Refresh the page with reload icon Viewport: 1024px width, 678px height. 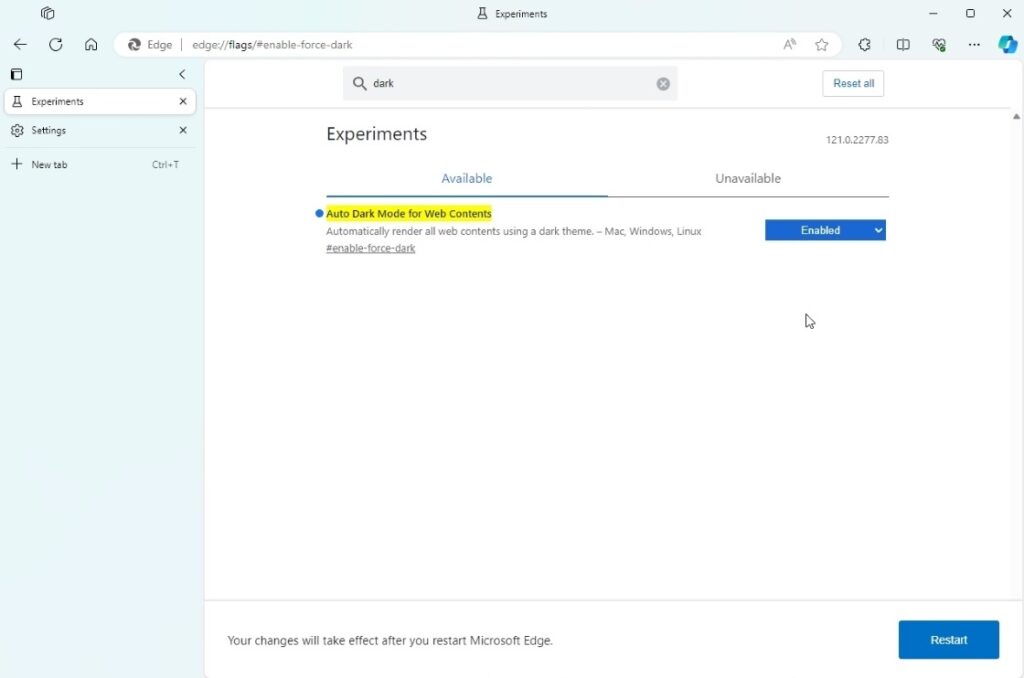[56, 44]
